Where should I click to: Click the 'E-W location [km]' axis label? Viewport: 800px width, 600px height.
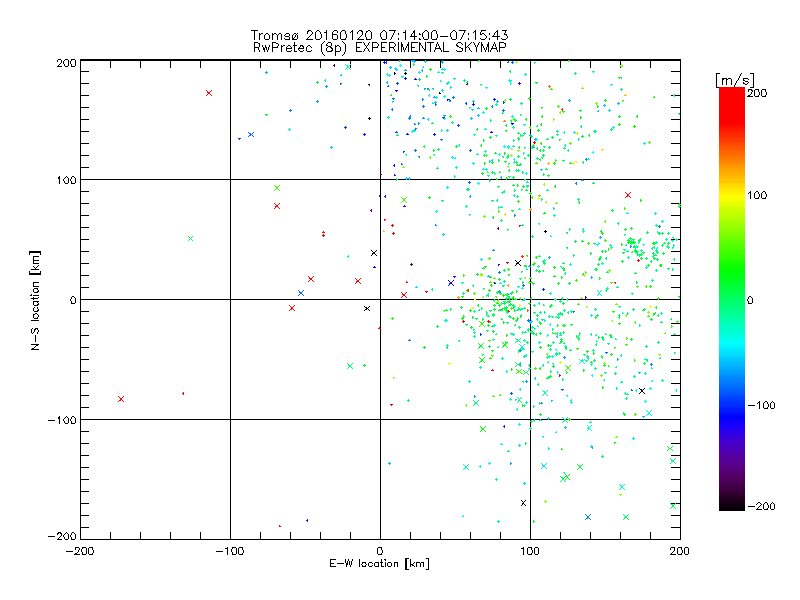point(379,563)
